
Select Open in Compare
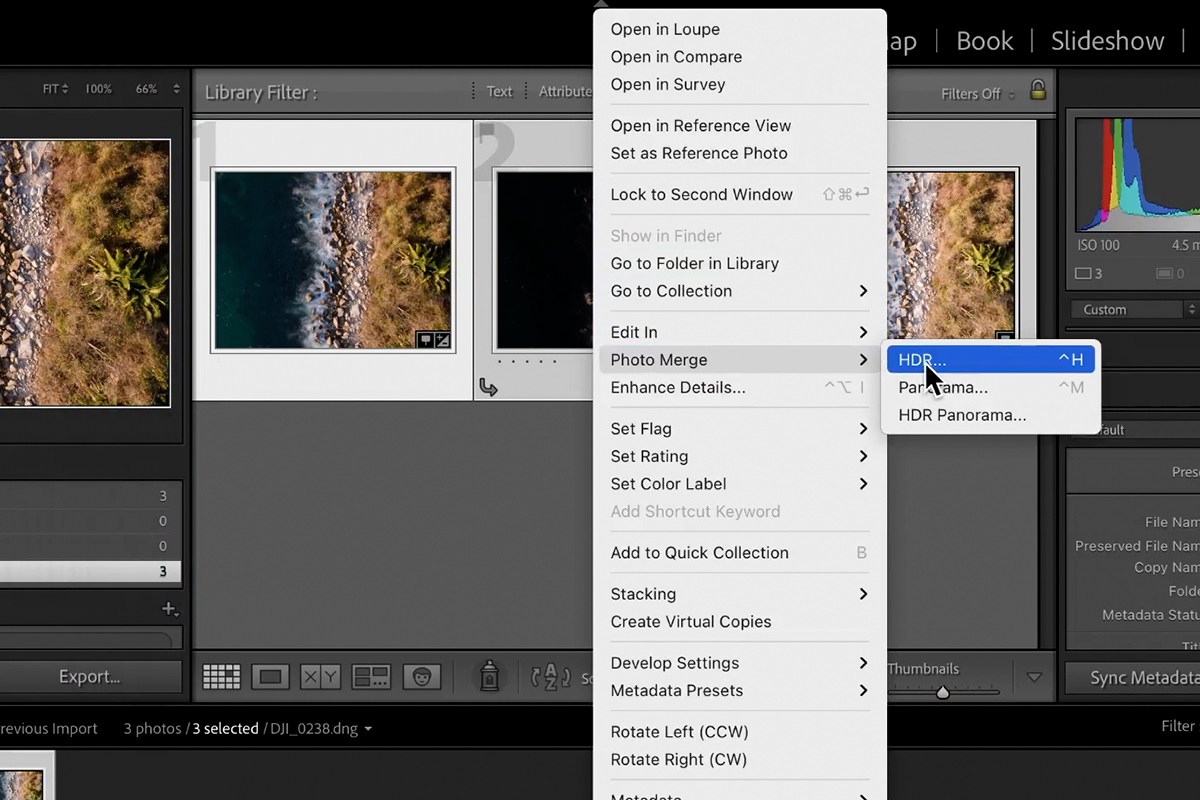click(x=740, y=57)
